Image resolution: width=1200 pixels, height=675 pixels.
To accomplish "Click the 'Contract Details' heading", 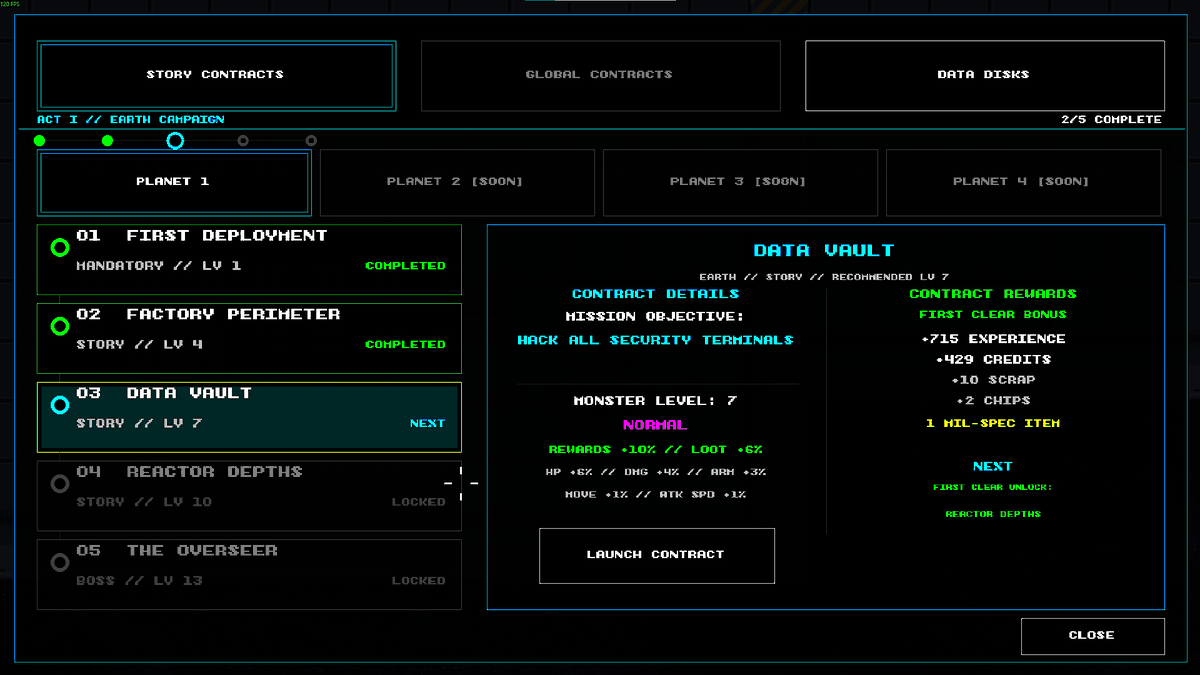I will click(x=655, y=295).
